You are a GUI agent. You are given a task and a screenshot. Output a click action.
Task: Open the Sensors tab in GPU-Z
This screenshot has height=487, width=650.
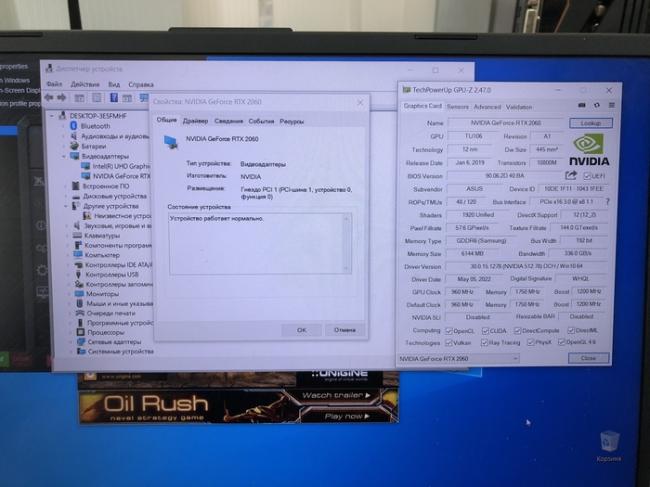click(x=458, y=107)
